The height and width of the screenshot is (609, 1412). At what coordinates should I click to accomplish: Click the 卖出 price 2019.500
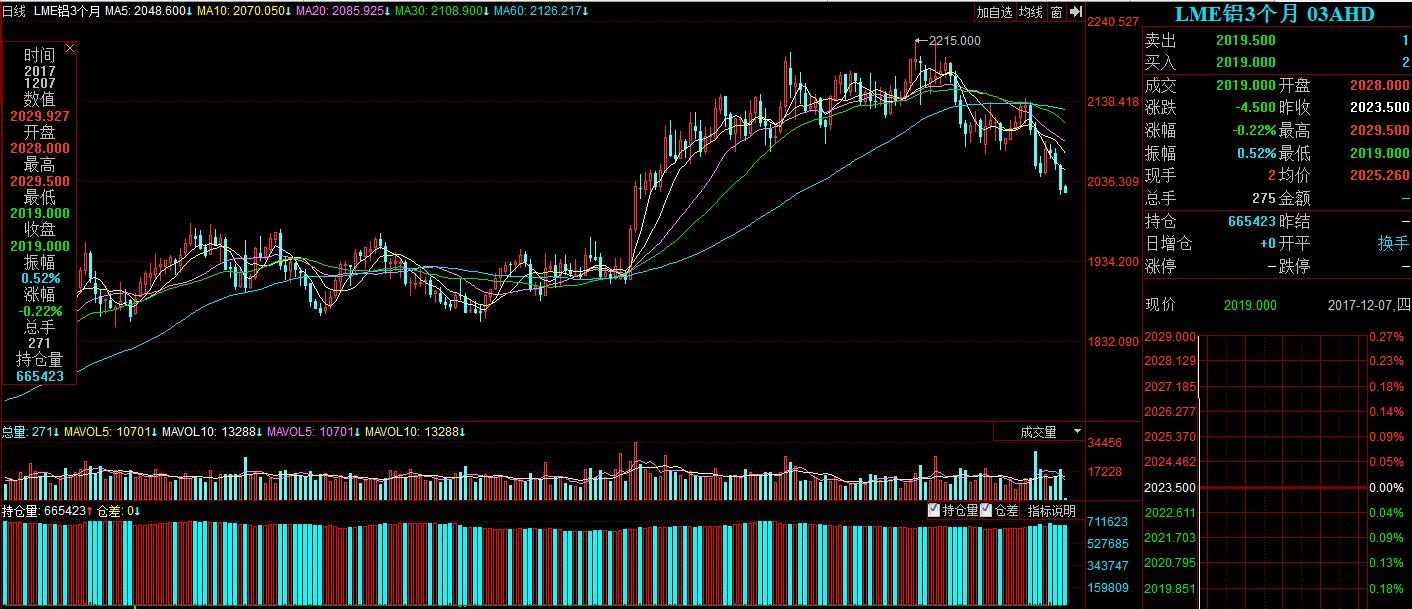pyautogui.click(x=1246, y=40)
